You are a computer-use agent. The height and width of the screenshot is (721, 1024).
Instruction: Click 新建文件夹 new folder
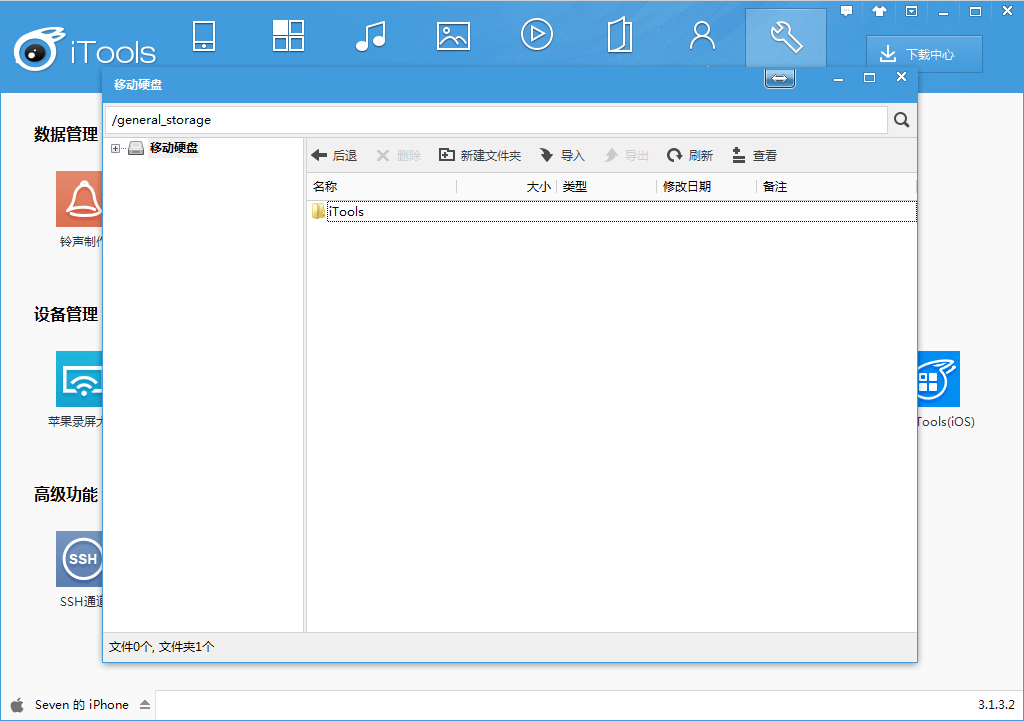[x=480, y=155]
